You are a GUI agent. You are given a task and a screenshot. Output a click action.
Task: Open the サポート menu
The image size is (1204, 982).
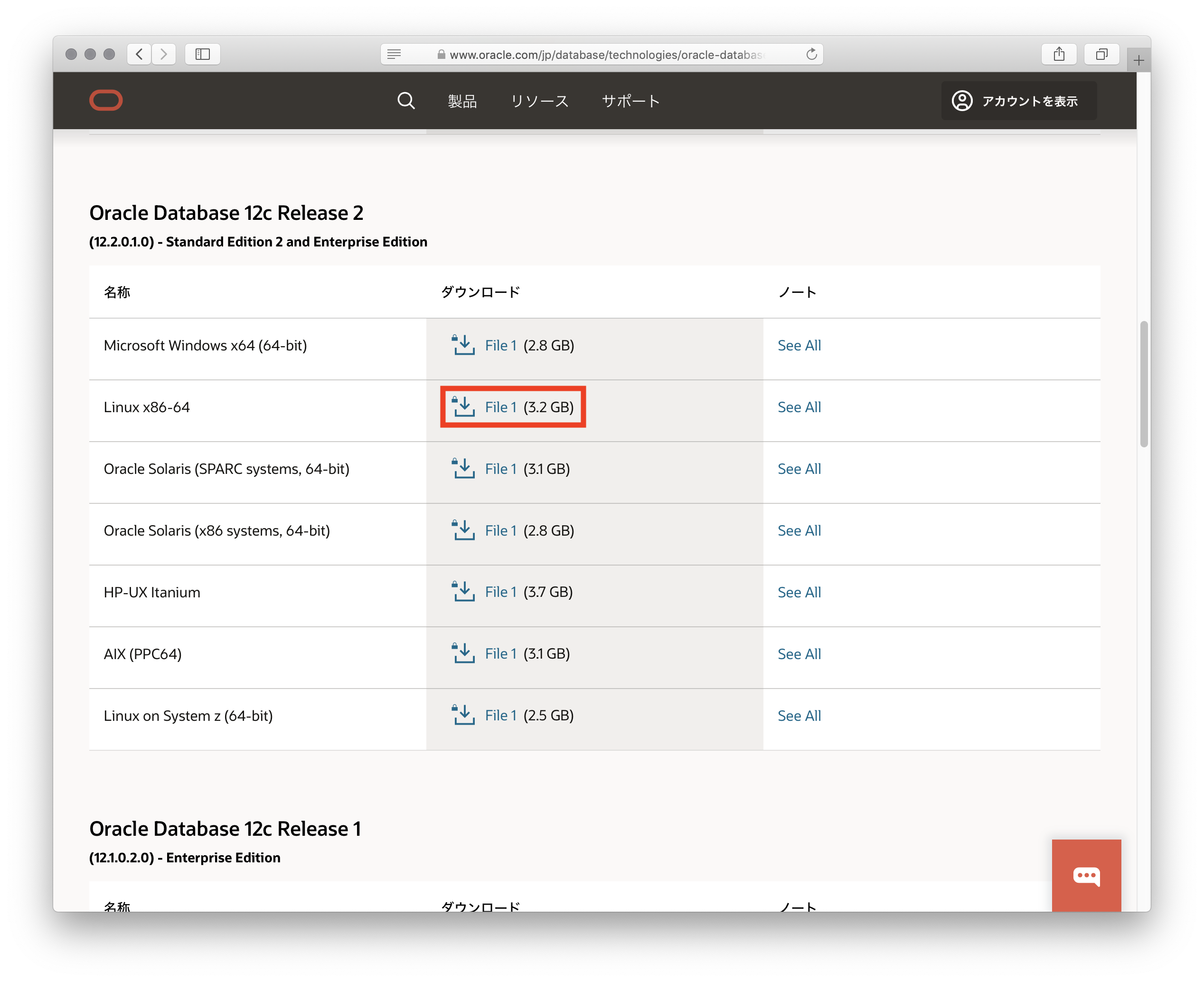(x=630, y=101)
